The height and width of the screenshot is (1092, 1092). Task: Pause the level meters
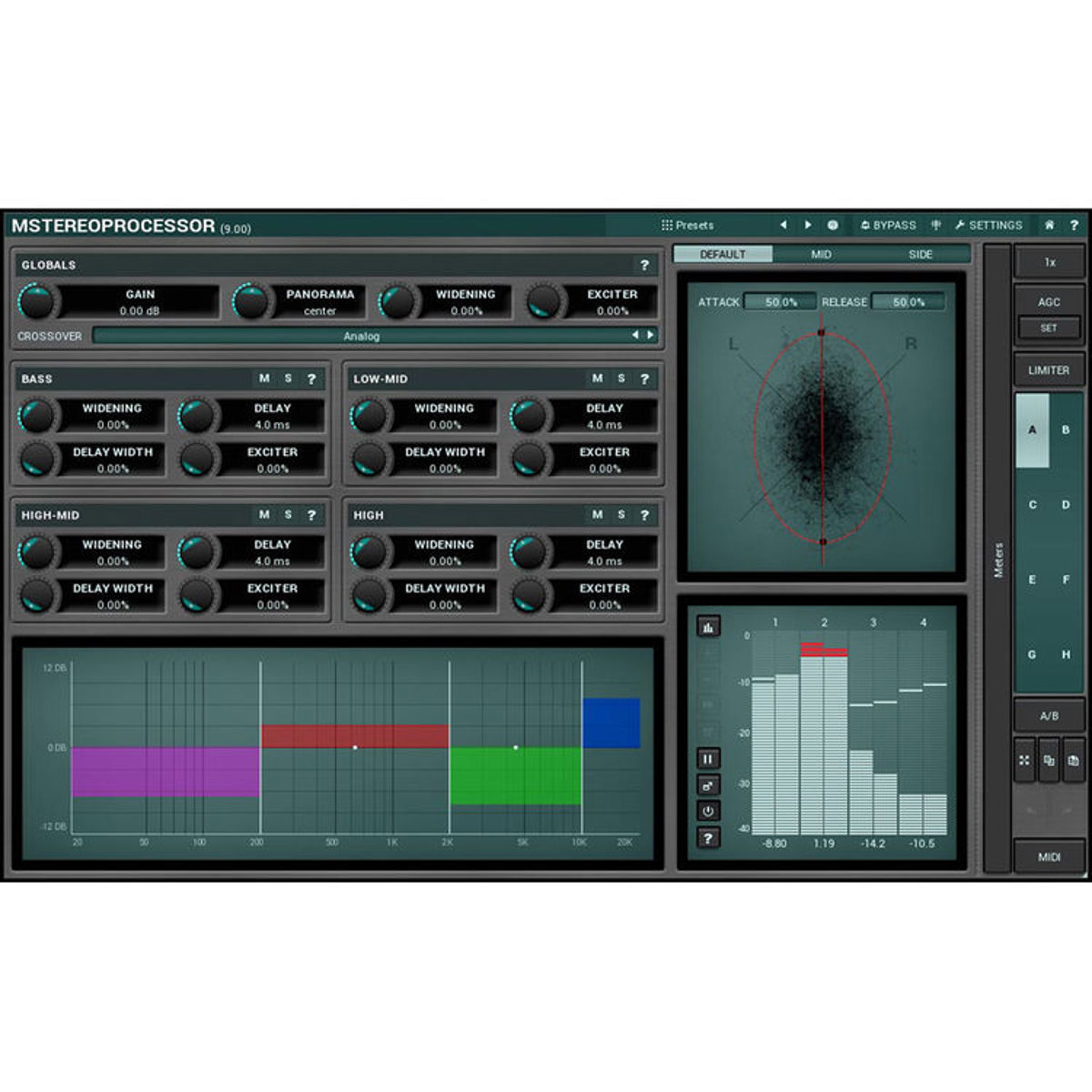tap(708, 758)
